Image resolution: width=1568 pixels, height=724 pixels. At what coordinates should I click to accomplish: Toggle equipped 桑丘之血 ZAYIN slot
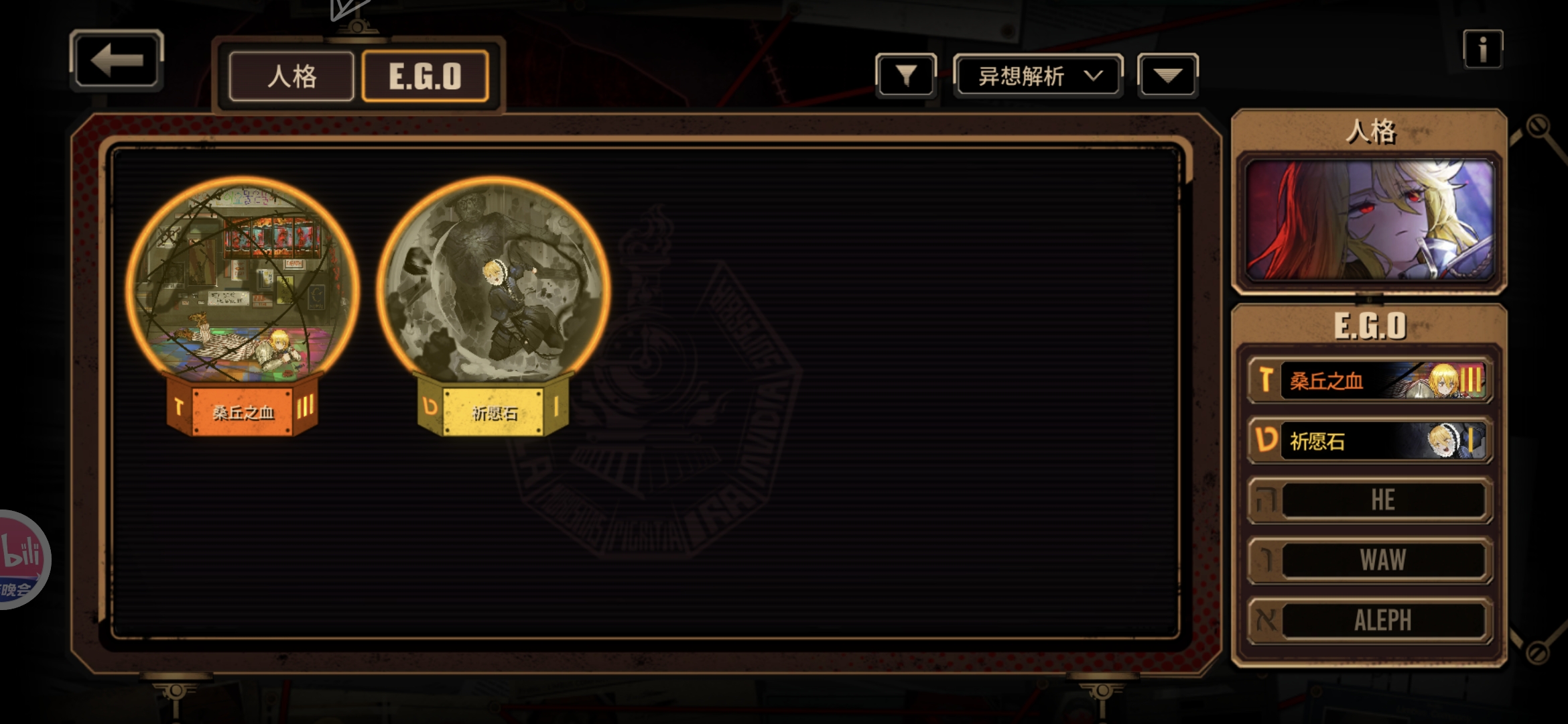(x=1370, y=380)
